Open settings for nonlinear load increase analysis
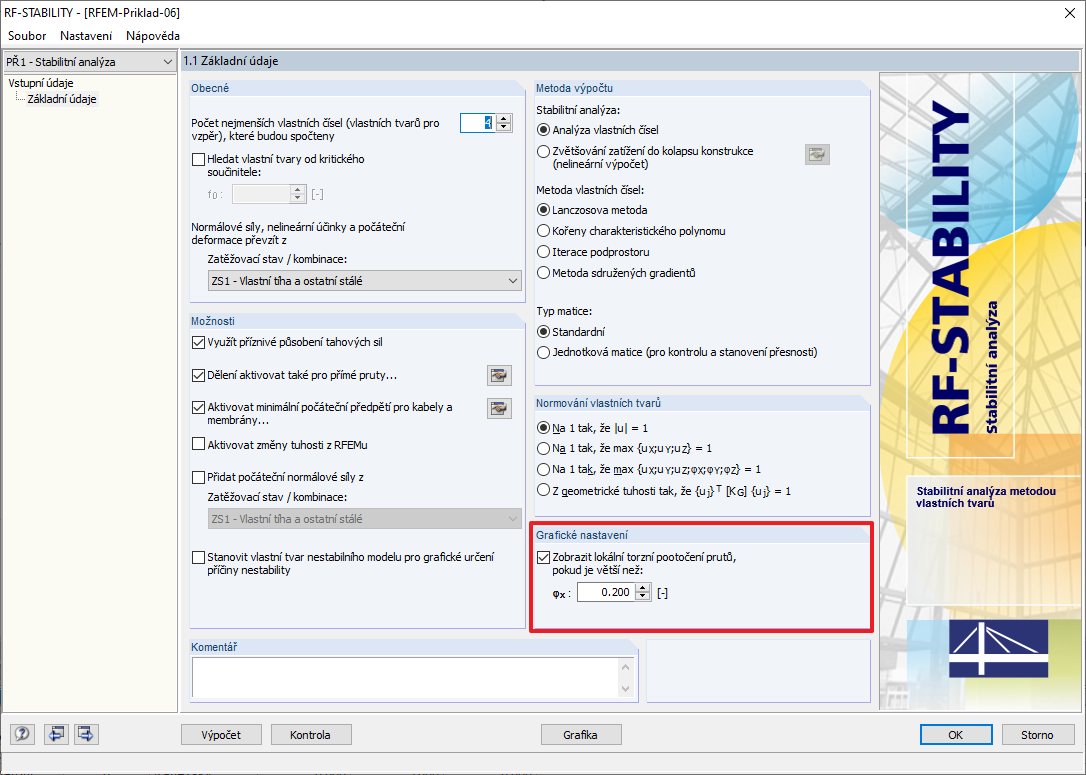This screenshot has width=1086, height=775. click(817, 154)
